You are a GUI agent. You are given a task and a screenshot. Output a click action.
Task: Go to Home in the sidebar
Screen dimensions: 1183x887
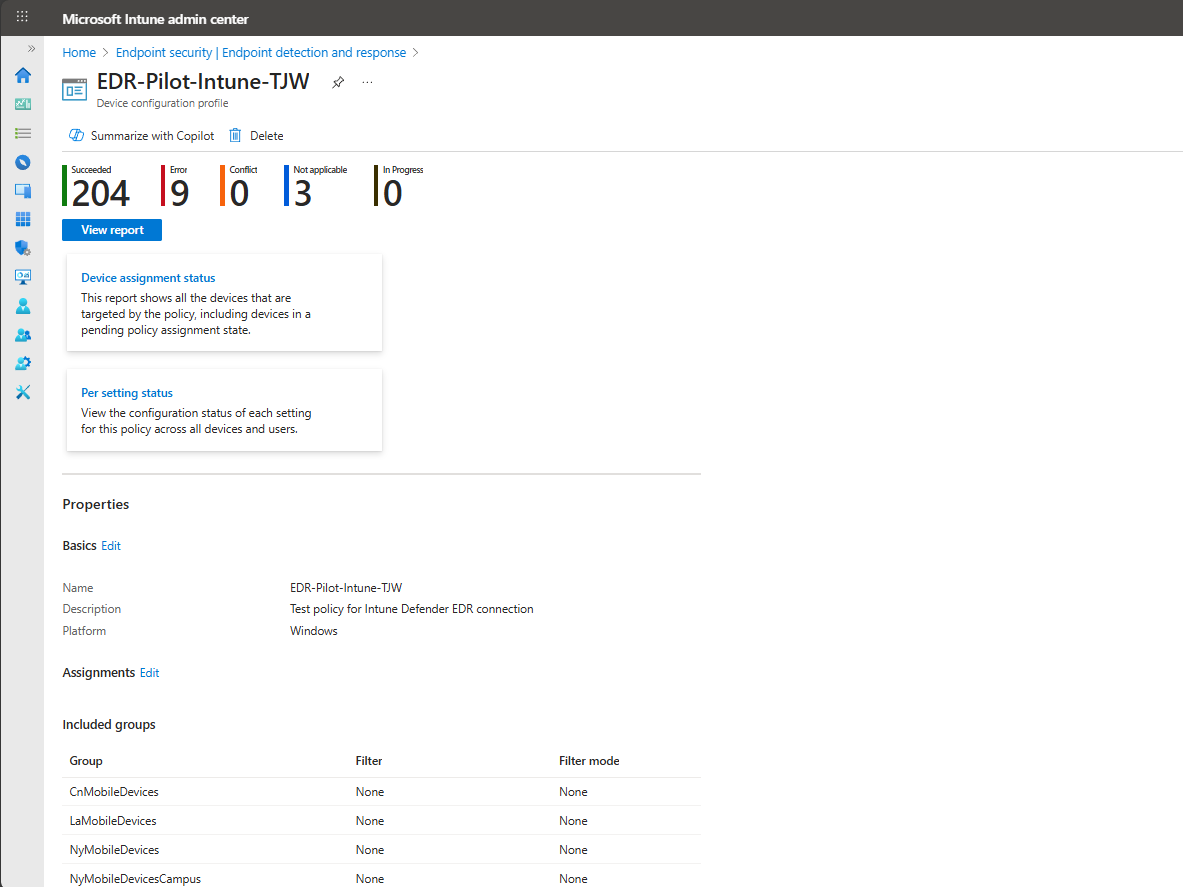point(23,75)
